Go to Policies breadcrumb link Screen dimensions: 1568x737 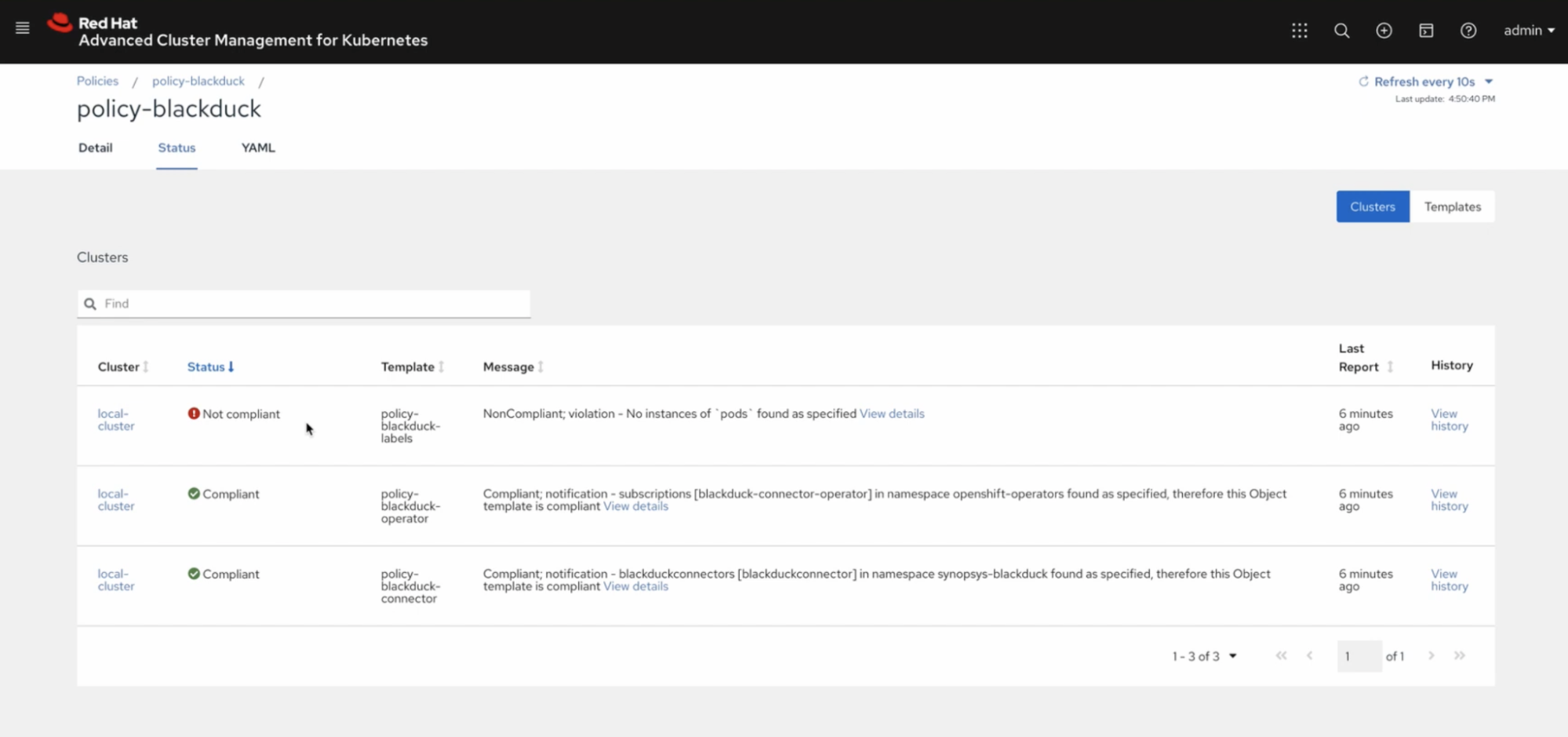tap(97, 81)
